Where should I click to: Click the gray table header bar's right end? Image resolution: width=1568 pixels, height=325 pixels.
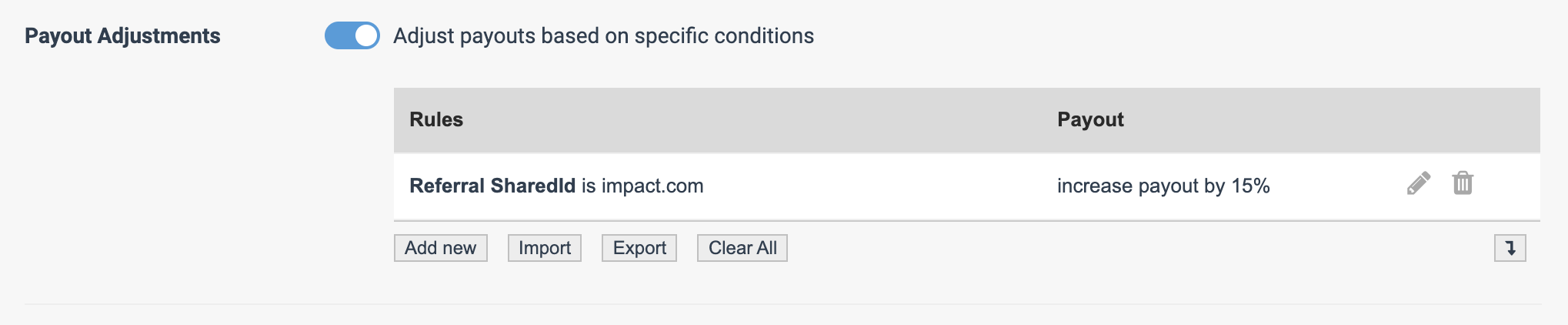click(1462, 119)
